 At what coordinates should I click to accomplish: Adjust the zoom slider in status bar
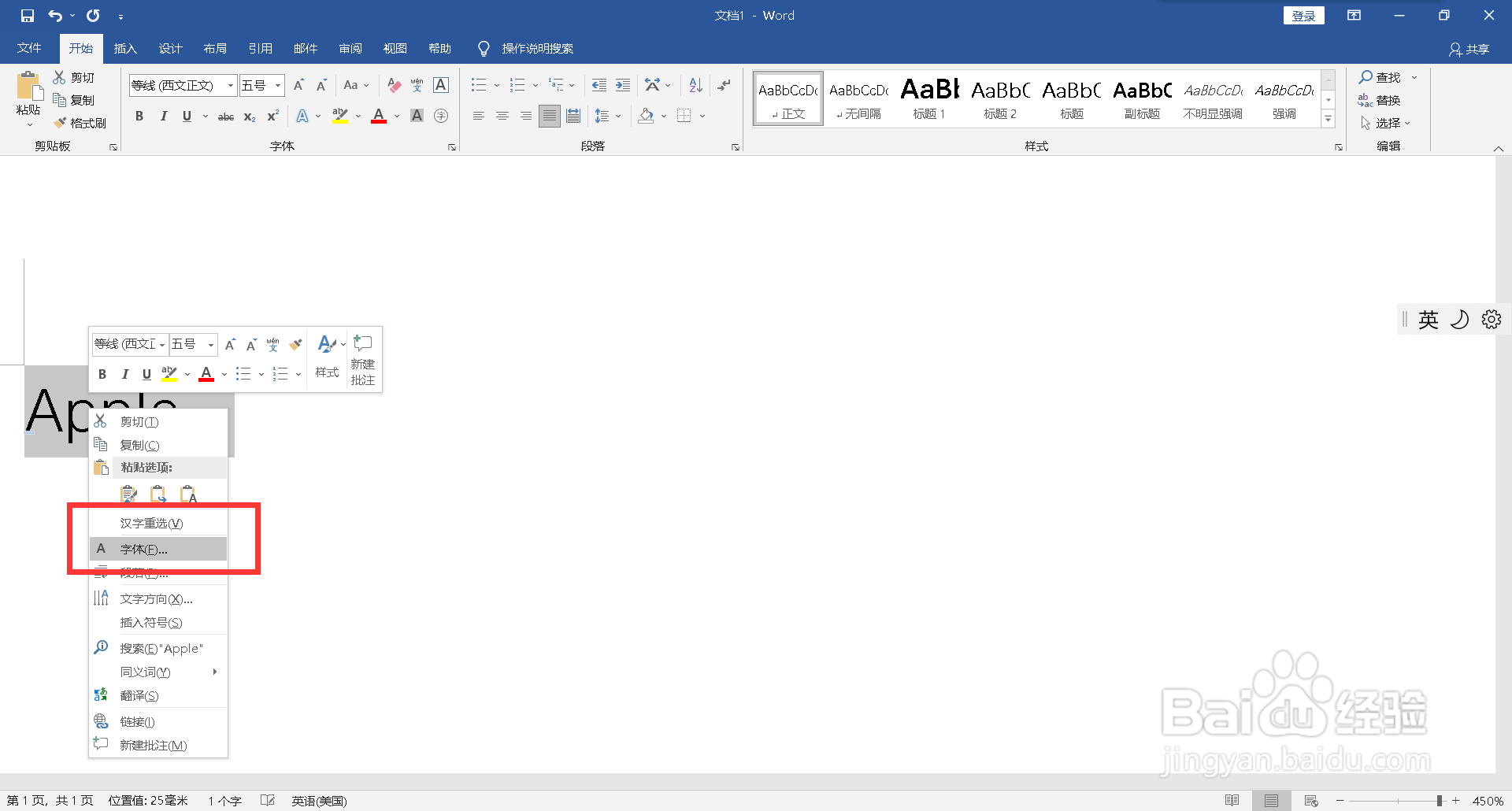(1440, 801)
